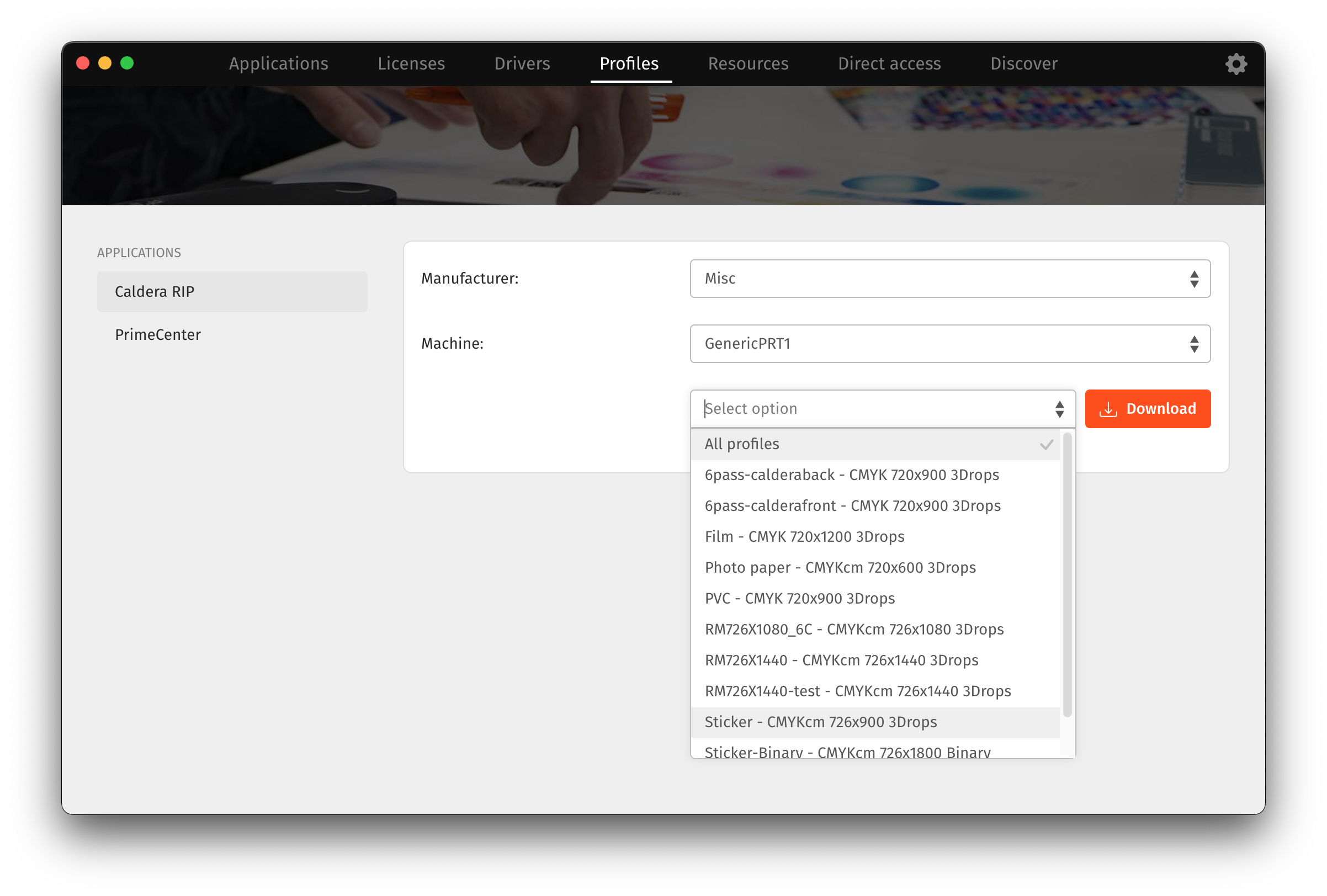
Task: Click the green maximize window button
Action: pyautogui.click(x=127, y=63)
